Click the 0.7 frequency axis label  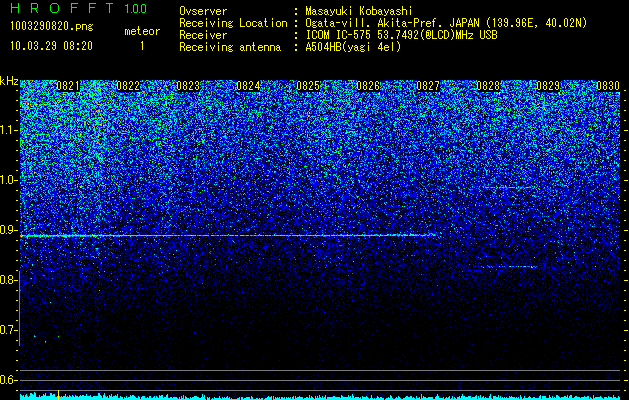point(8,330)
